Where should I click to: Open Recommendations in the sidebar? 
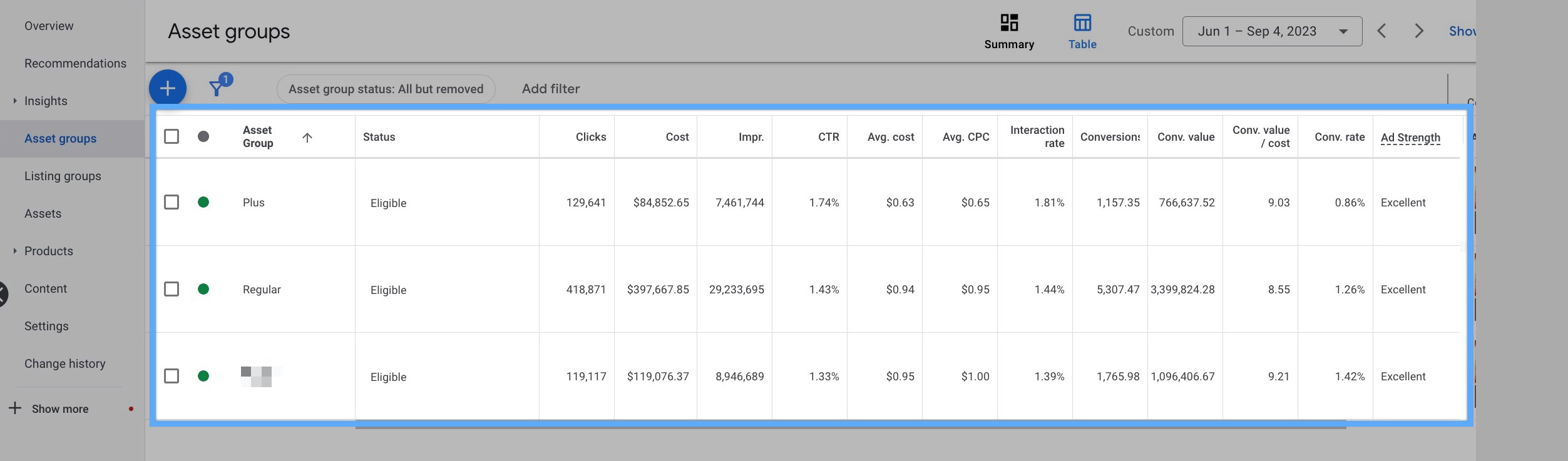coord(75,63)
